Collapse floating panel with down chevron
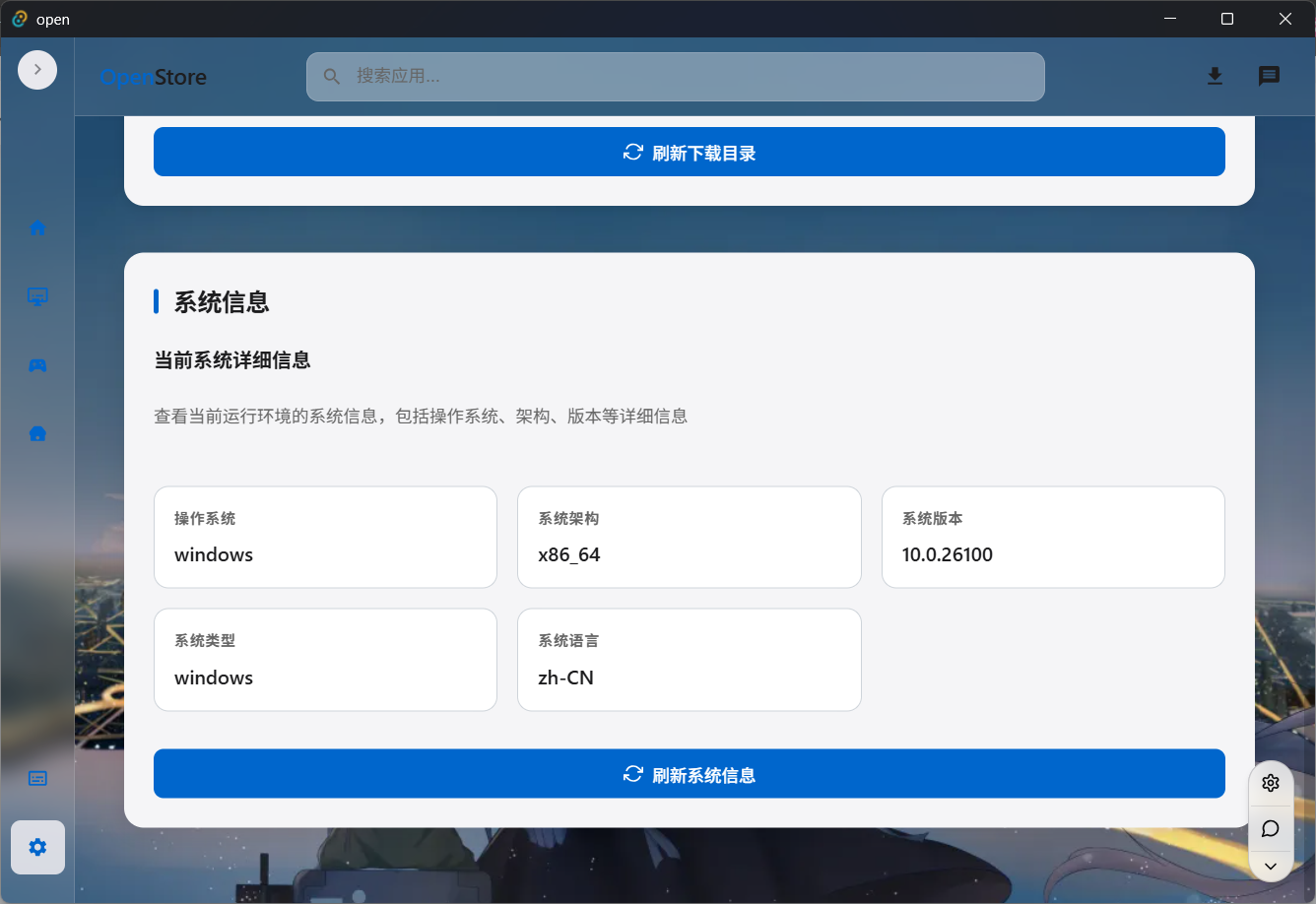Image resolution: width=1316 pixels, height=904 pixels. (x=1271, y=867)
